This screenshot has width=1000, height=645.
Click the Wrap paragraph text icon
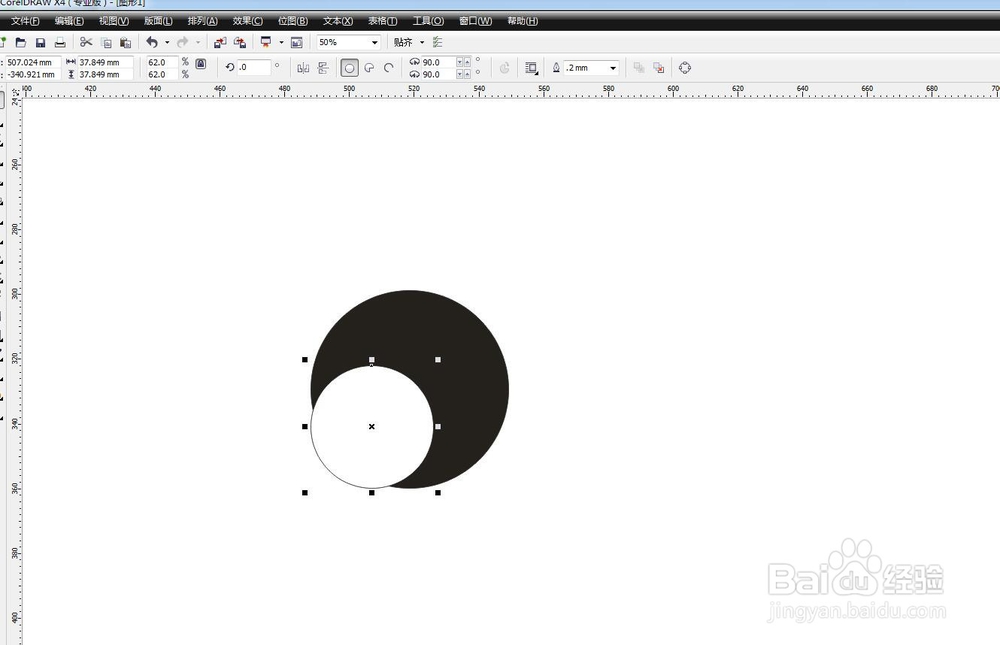531,68
